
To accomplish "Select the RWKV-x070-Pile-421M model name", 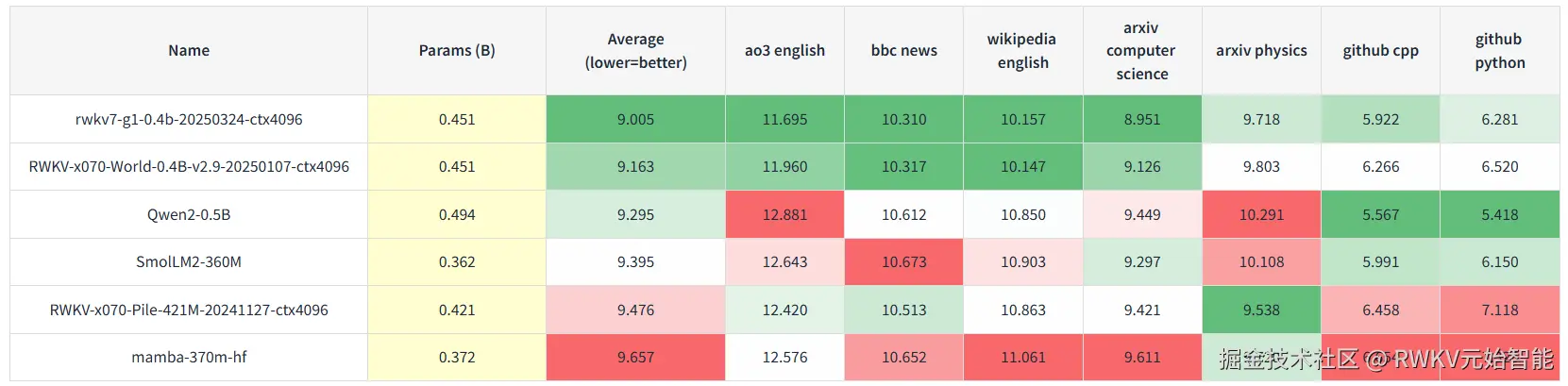I will pyautogui.click(x=189, y=310).
